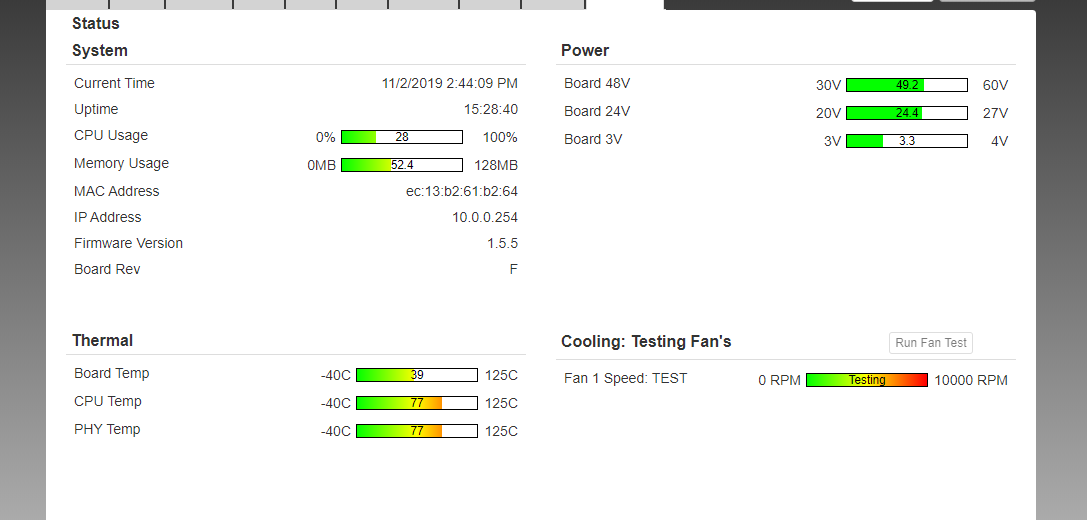Click the System section heading

pyautogui.click(x=100, y=51)
